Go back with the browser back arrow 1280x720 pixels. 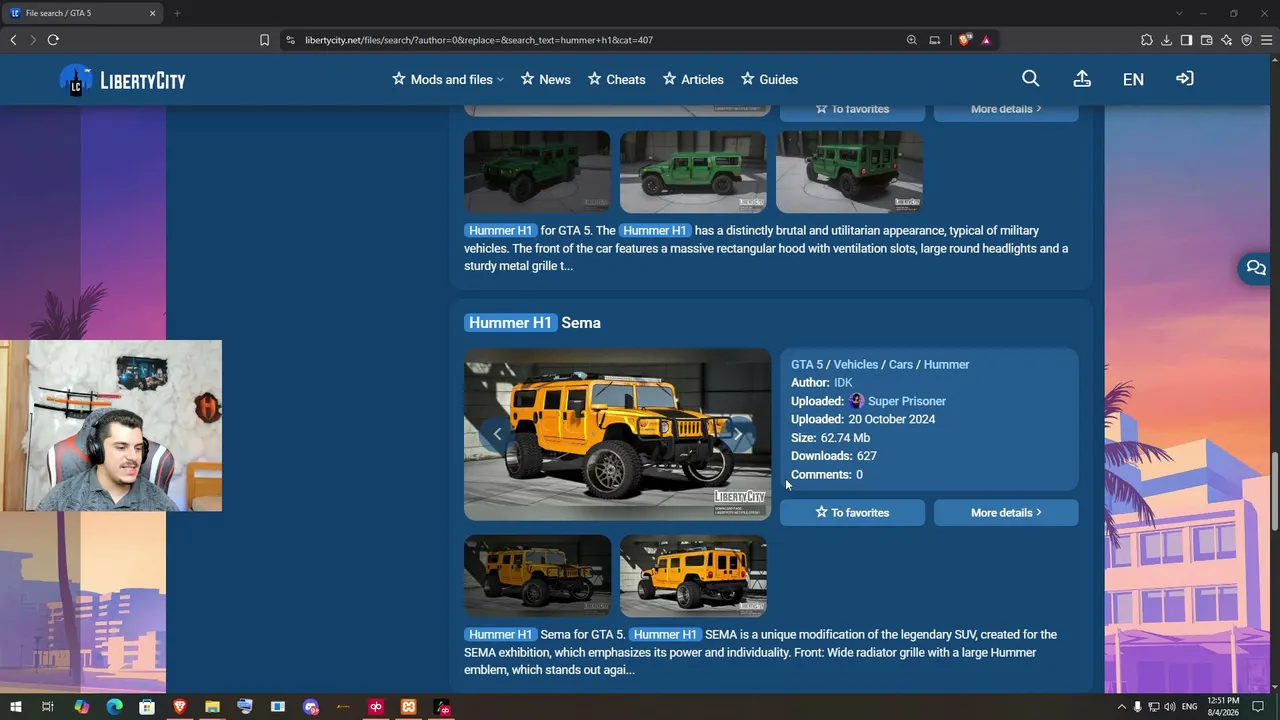pos(13,40)
